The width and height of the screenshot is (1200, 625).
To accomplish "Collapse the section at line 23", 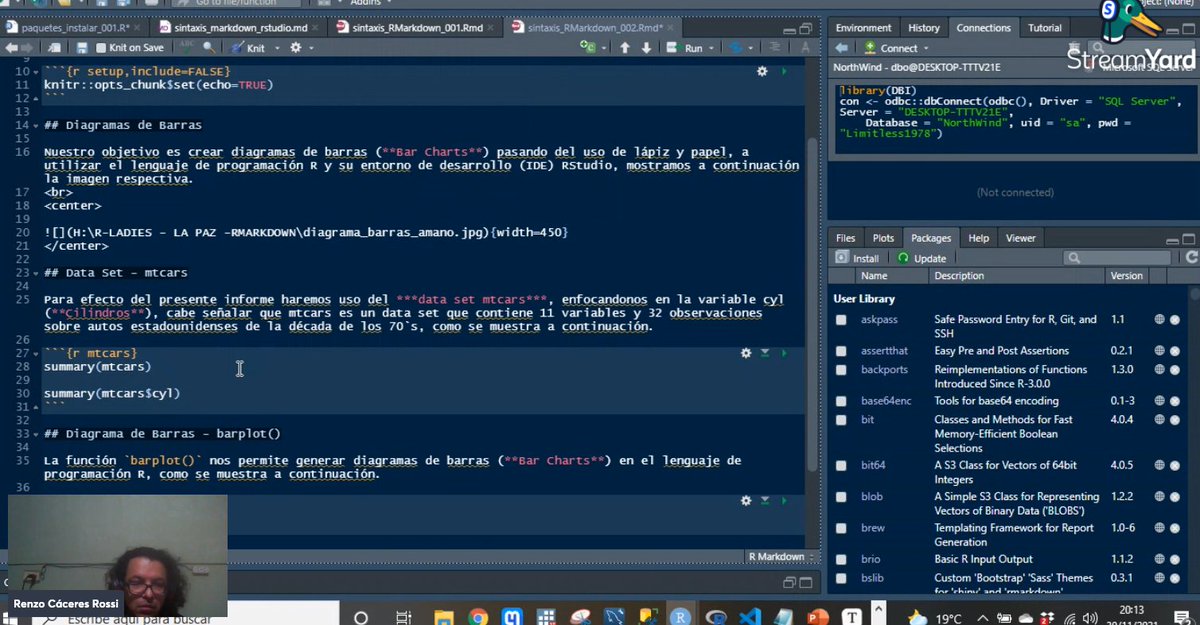I will (36, 273).
